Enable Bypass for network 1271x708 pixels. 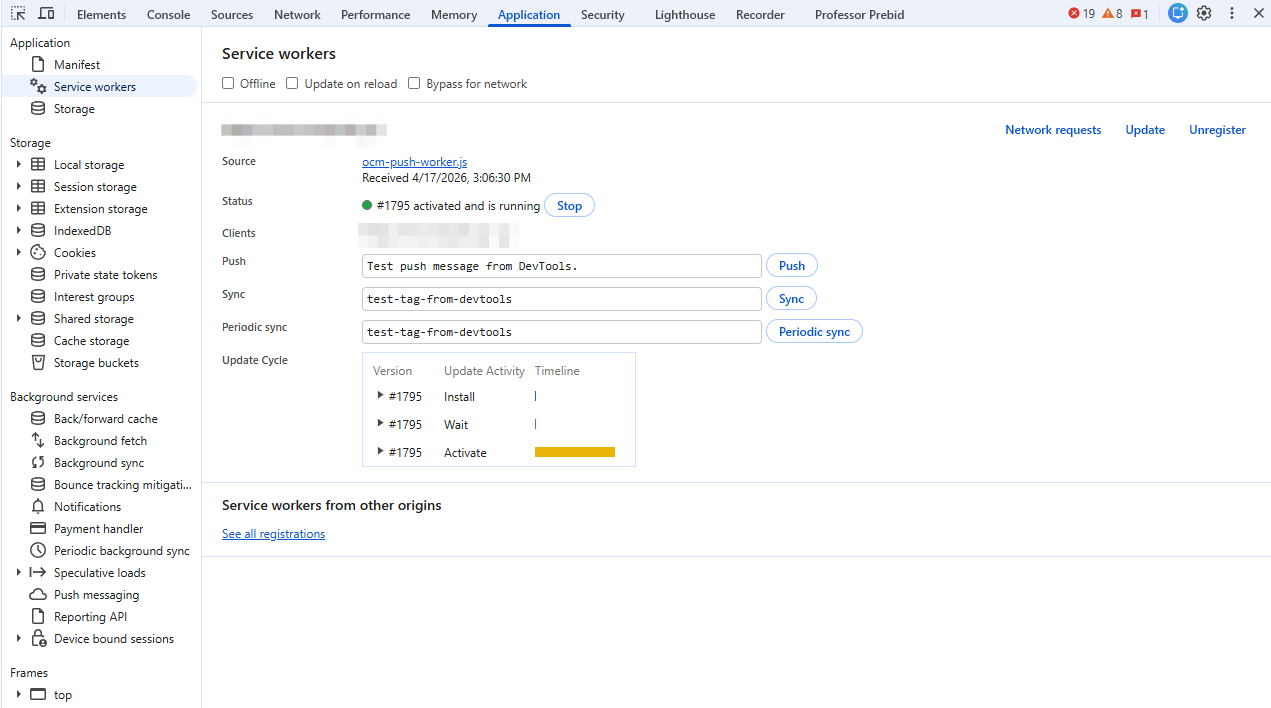(414, 83)
